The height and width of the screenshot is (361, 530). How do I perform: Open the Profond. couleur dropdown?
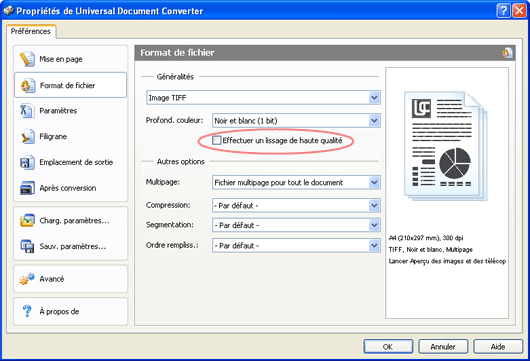click(374, 121)
